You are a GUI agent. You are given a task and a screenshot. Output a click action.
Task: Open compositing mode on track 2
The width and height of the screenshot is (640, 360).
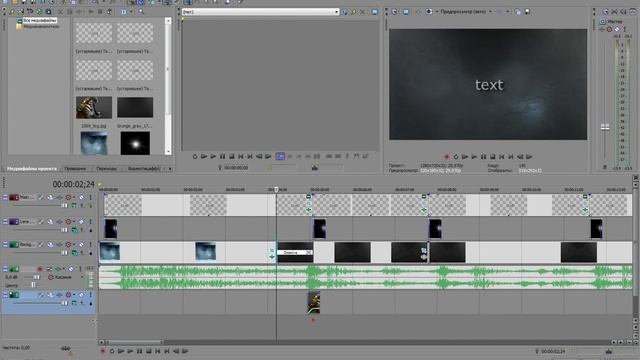[x=75, y=230]
